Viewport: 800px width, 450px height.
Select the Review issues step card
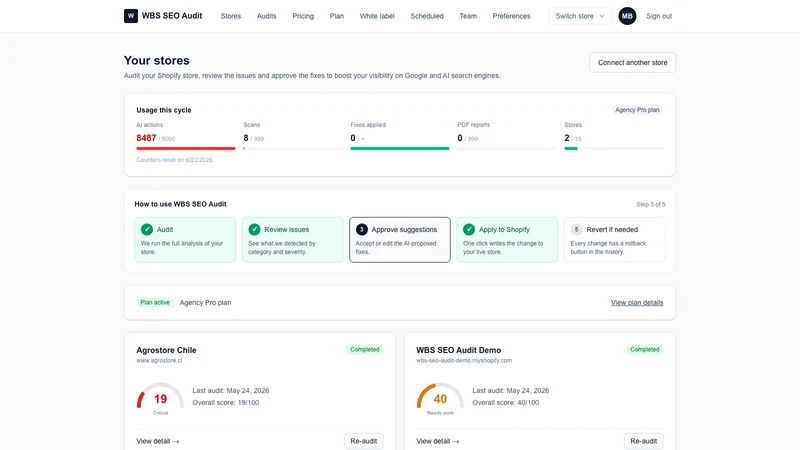(293, 240)
